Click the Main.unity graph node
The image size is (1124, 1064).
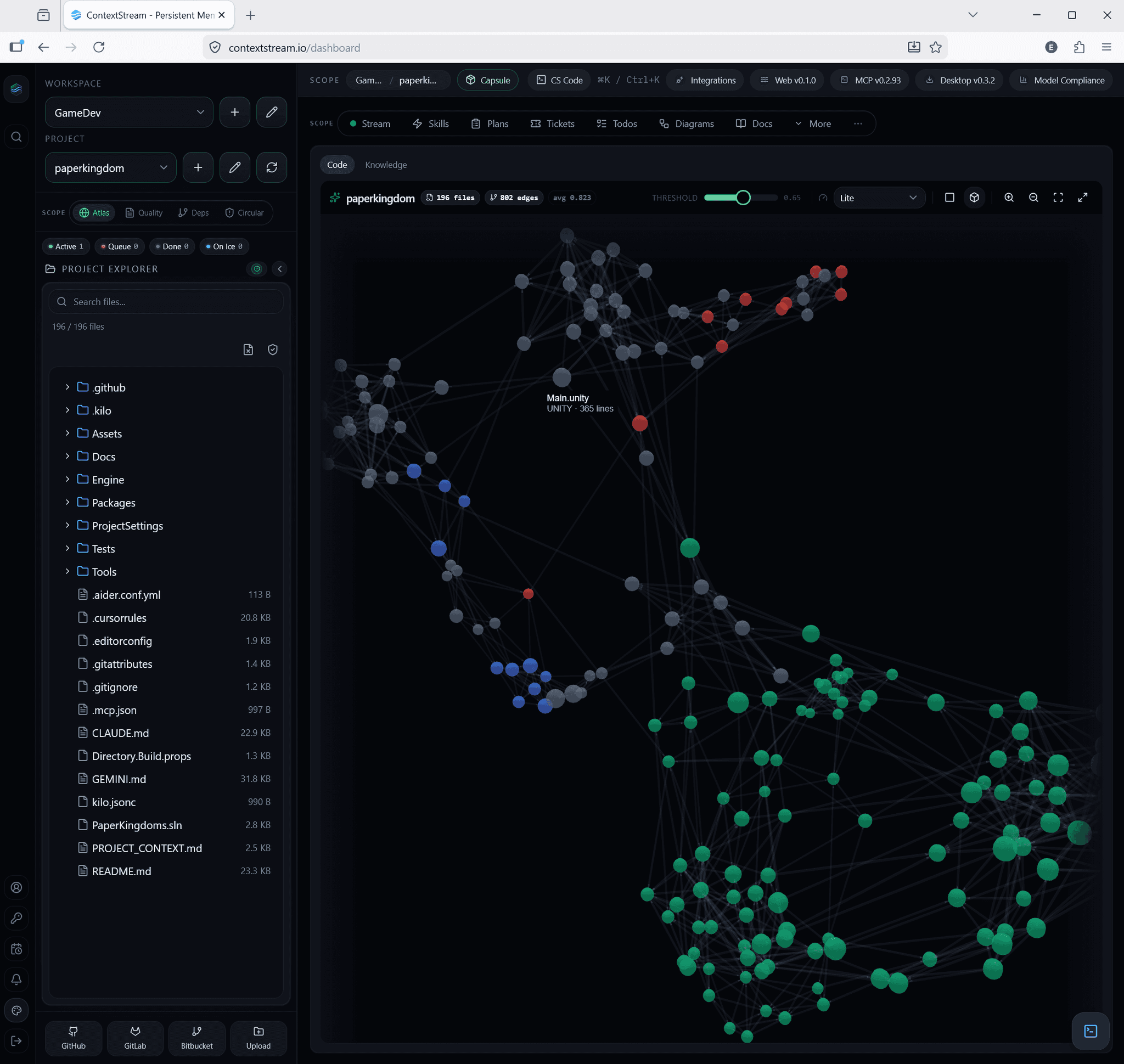coord(561,377)
